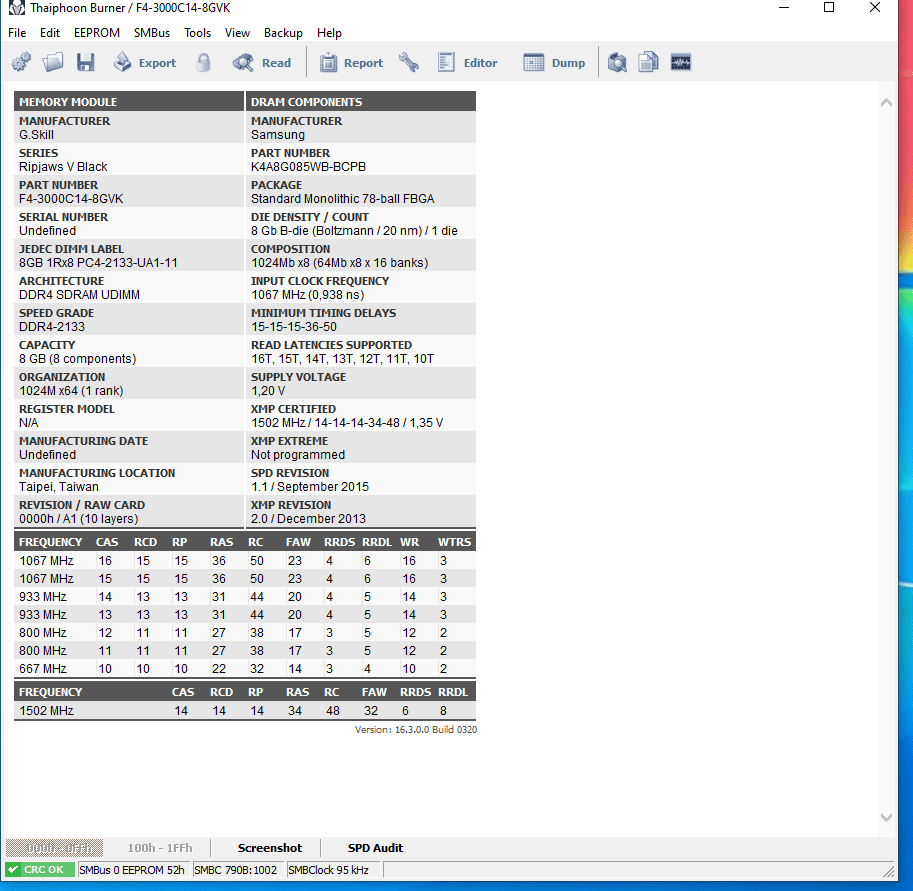This screenshot has width=913, height=891.
Task: Click the padlock write-protection icon
Action: click(203, 62)
